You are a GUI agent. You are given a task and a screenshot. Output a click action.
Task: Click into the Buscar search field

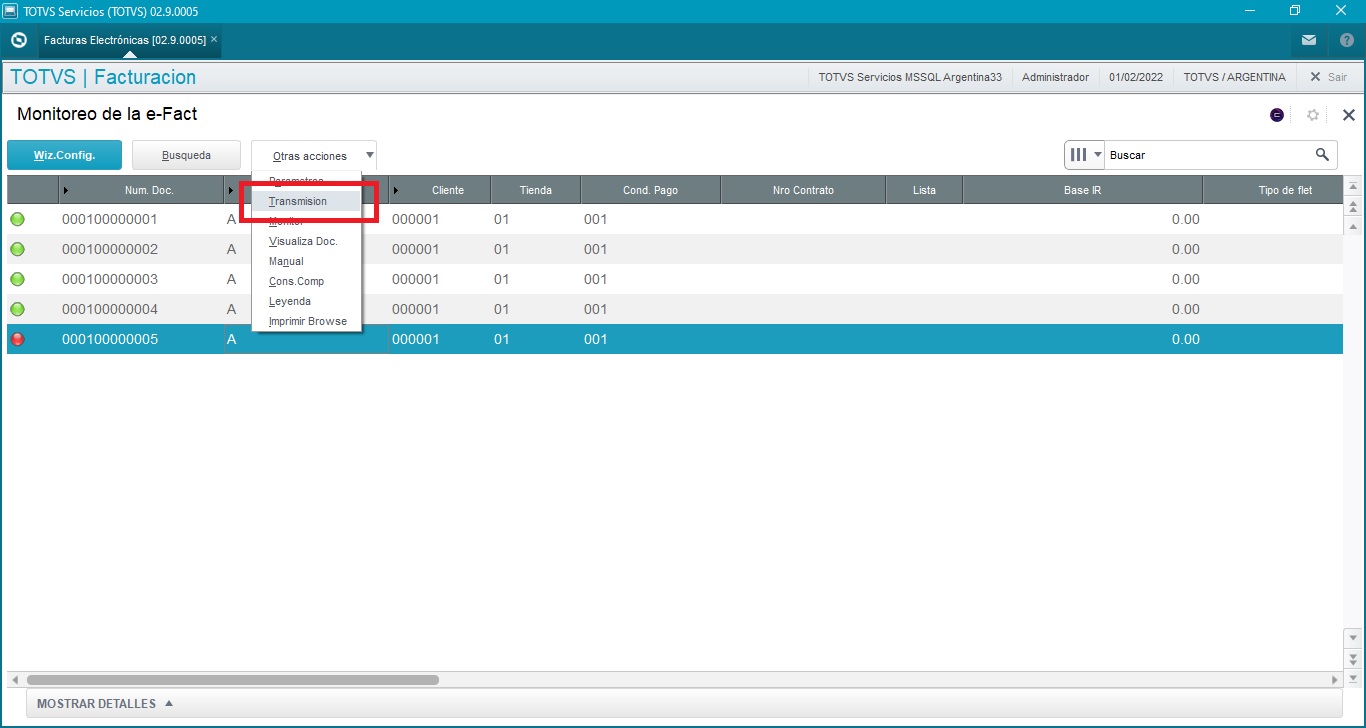point(1209,155)
